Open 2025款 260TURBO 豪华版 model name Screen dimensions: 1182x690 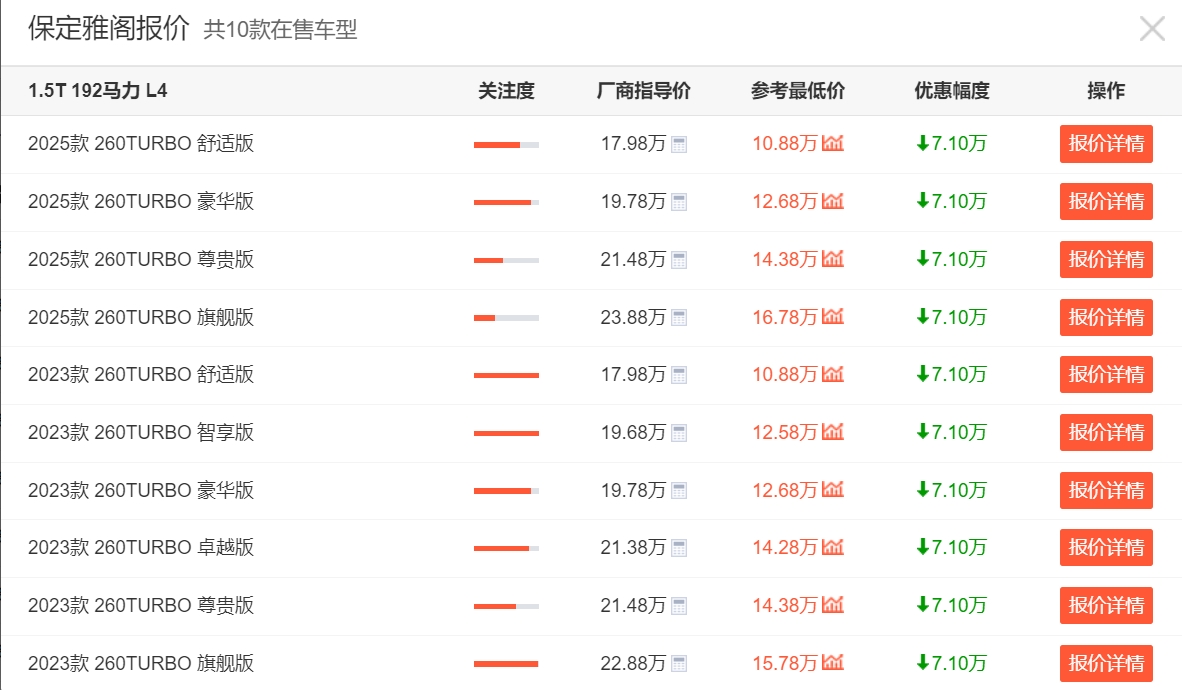point(141,201)
